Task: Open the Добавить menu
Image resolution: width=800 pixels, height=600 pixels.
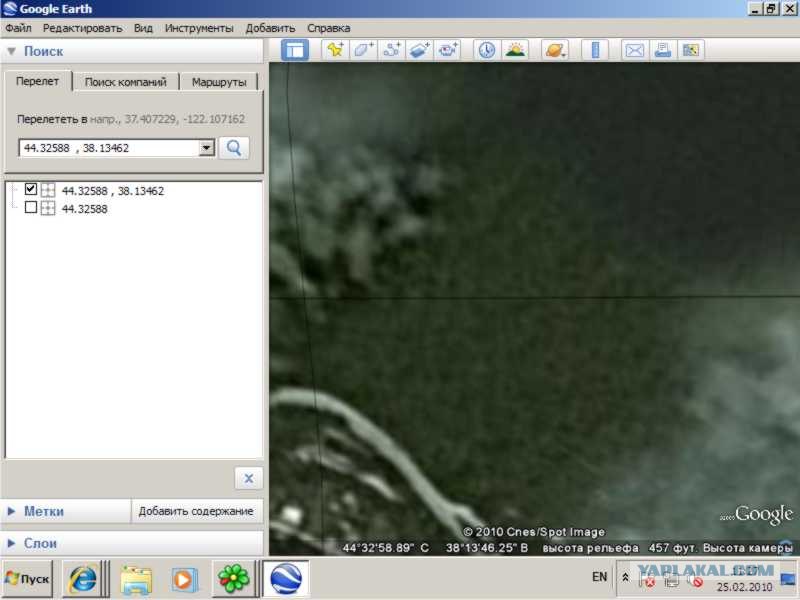Action: coord(270,28)
